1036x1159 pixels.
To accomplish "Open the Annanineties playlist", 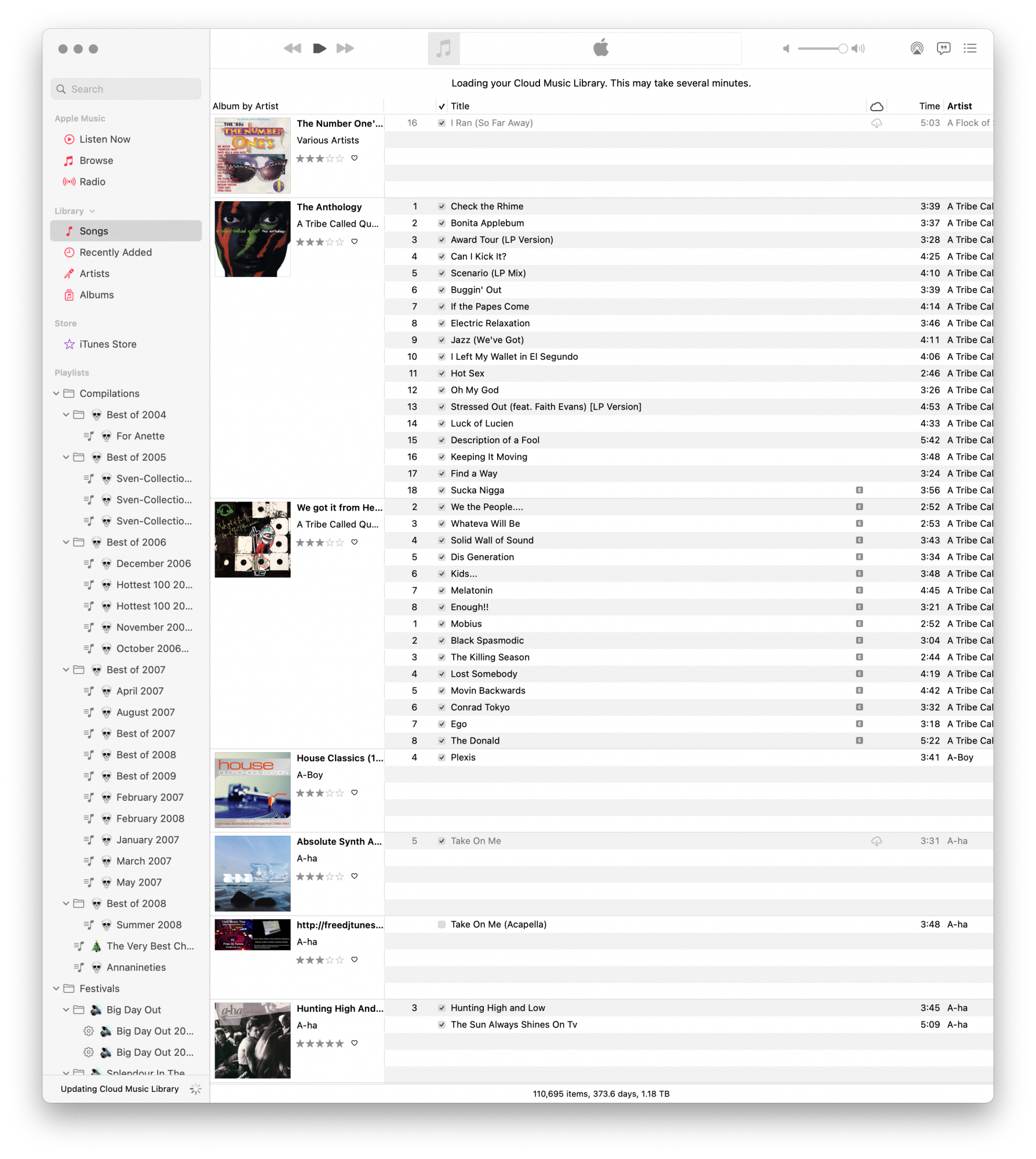I will (x=136, y=967).
